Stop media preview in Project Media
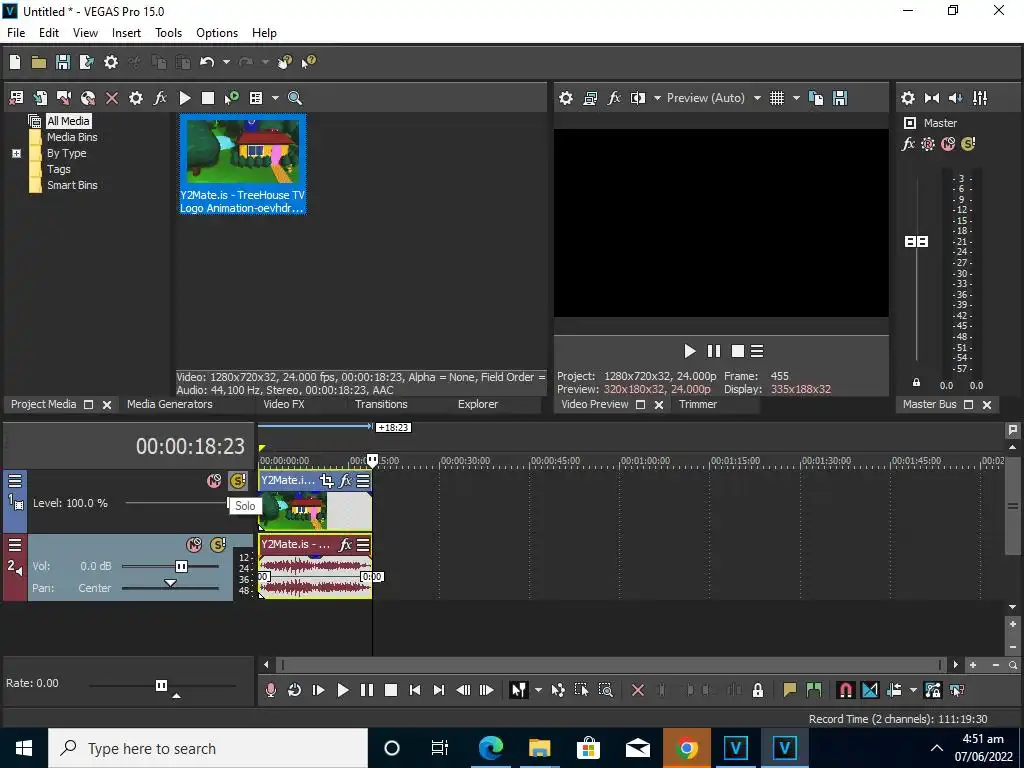Screen dimensions: 1024x768 pyautogui.click(x=208, y=98)
